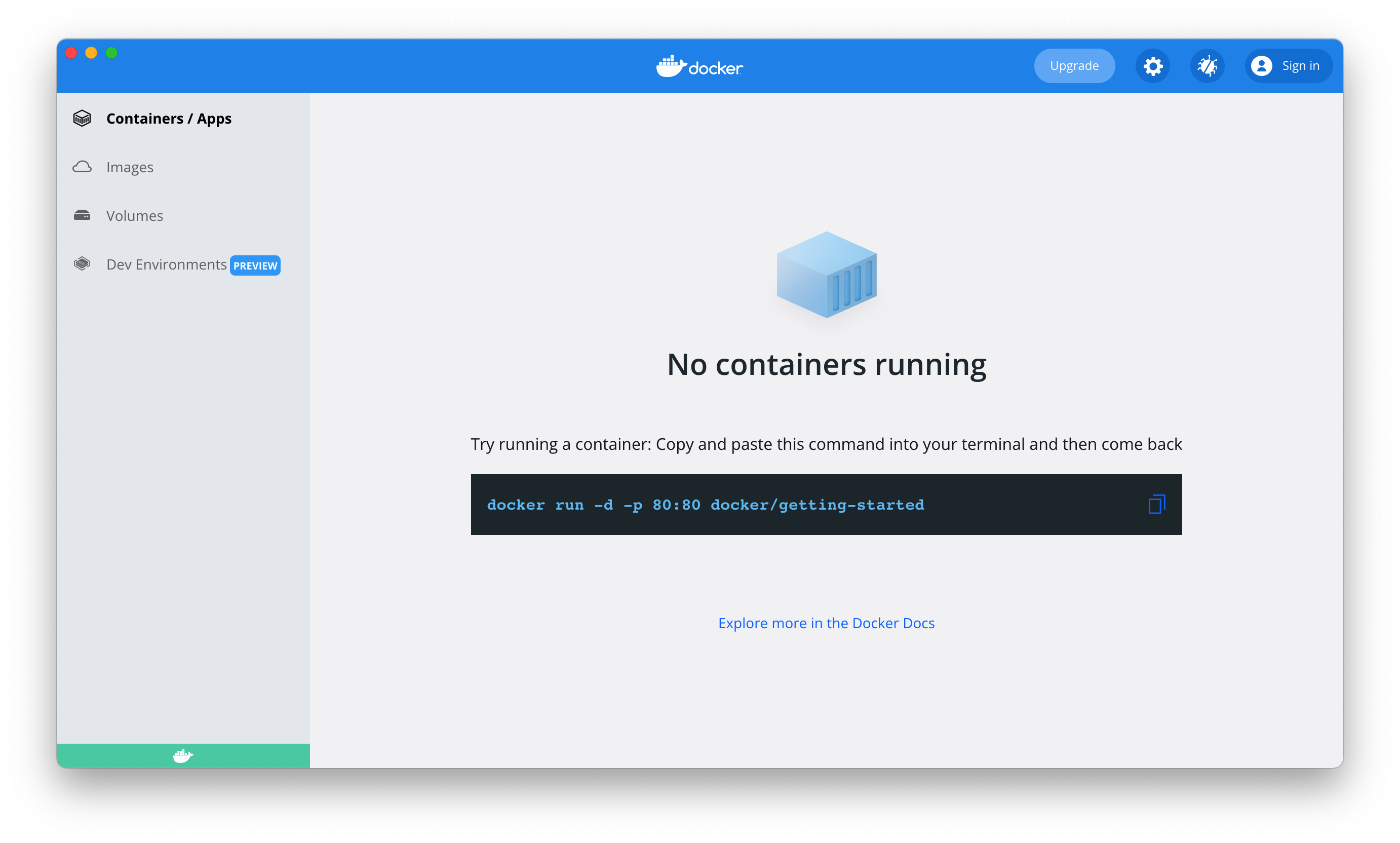
Task: Open the Troubleshoot bug icon
Action: point(1208,65)
